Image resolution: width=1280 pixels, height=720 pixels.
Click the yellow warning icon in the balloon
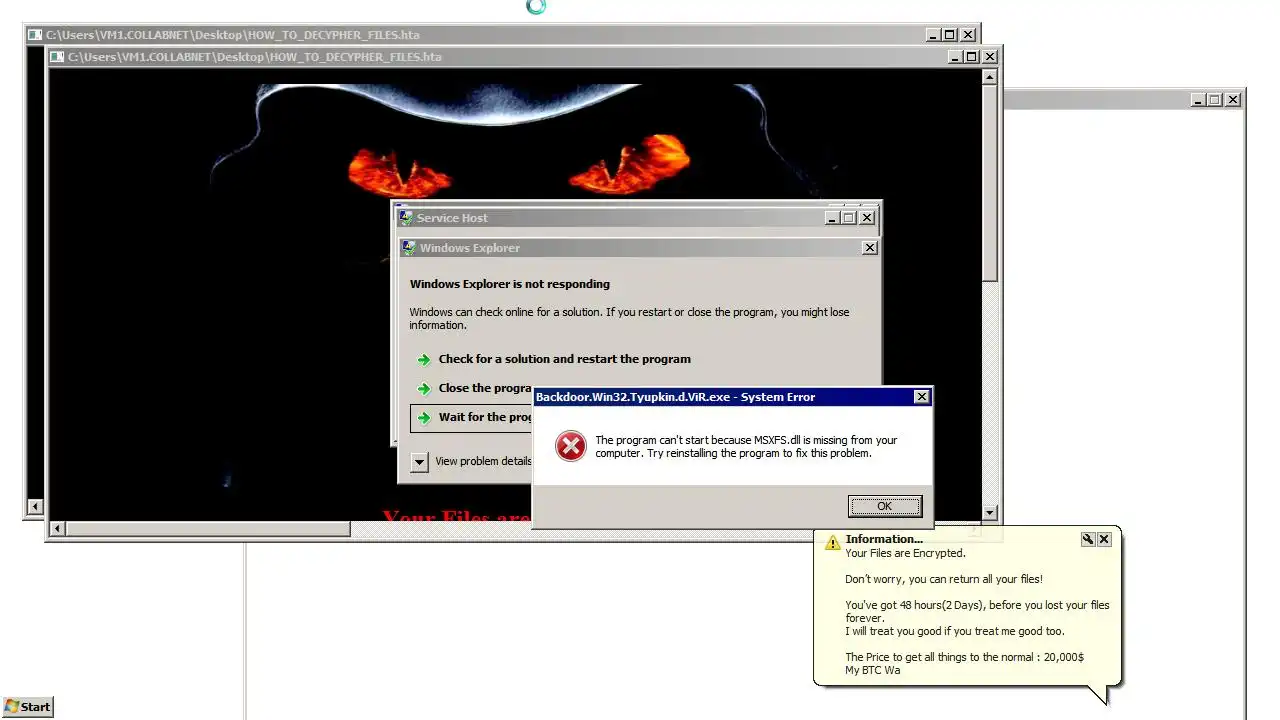click(x=832, y=542)
